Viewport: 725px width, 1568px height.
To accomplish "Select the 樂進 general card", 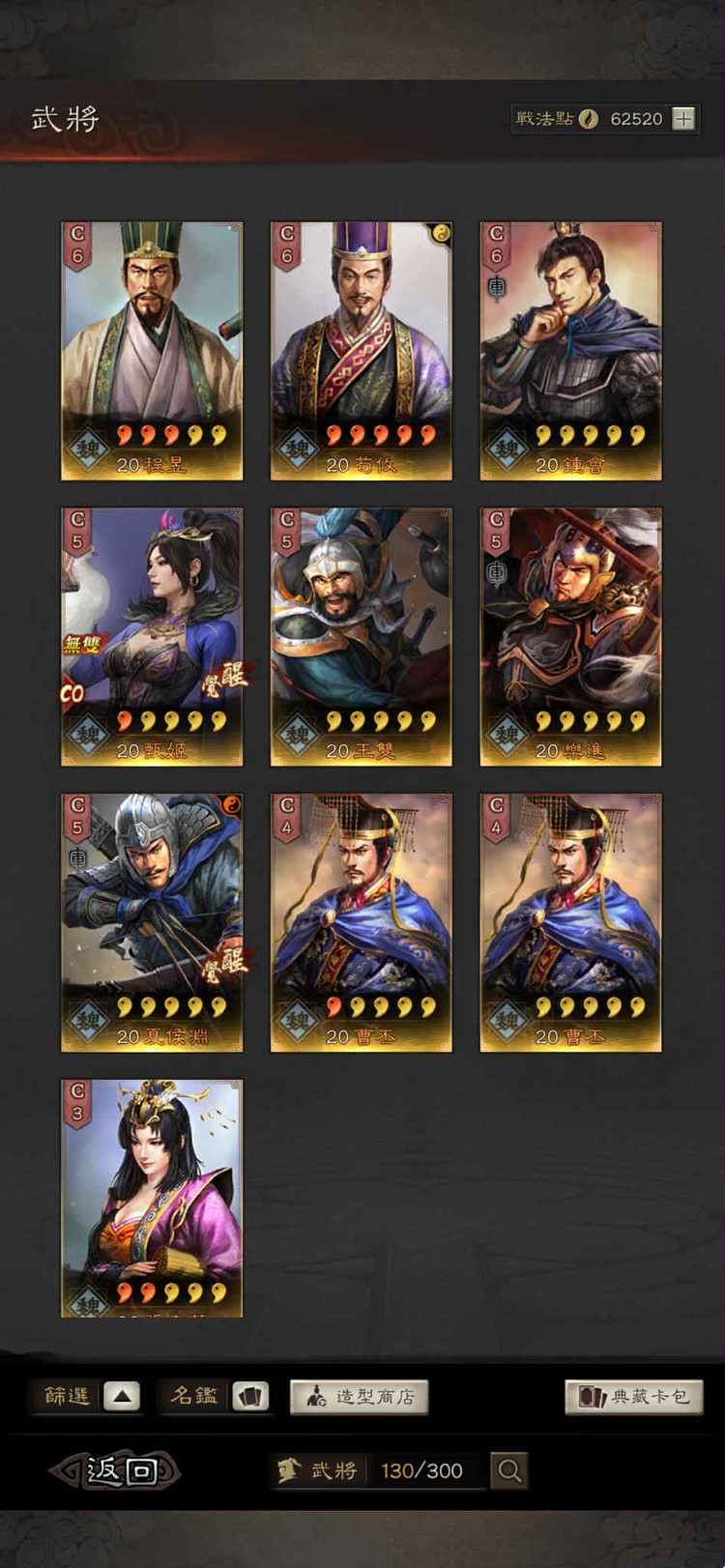I will (571, 637).
